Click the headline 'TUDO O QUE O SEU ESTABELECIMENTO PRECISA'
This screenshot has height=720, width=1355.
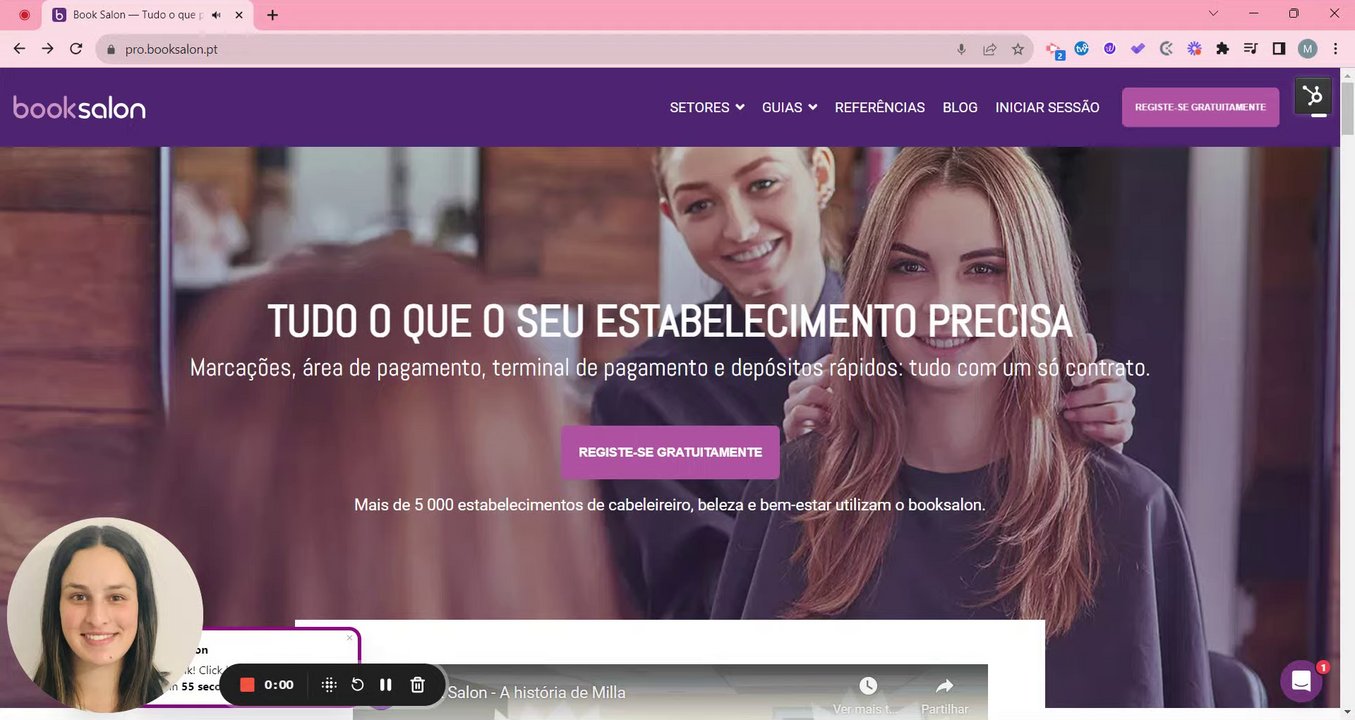tap(670, 321)
